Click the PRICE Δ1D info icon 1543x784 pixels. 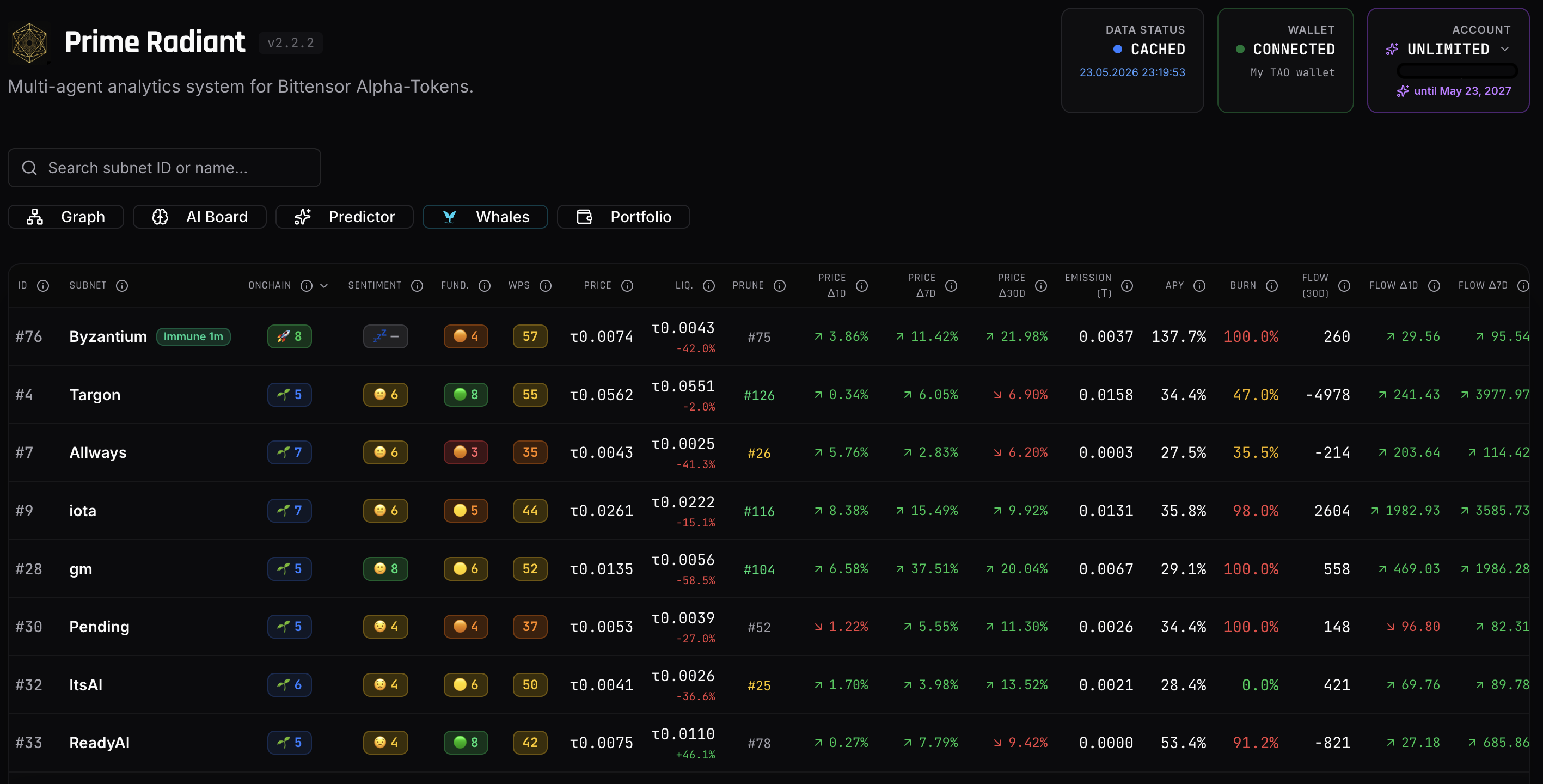click(x=862, y=286)
